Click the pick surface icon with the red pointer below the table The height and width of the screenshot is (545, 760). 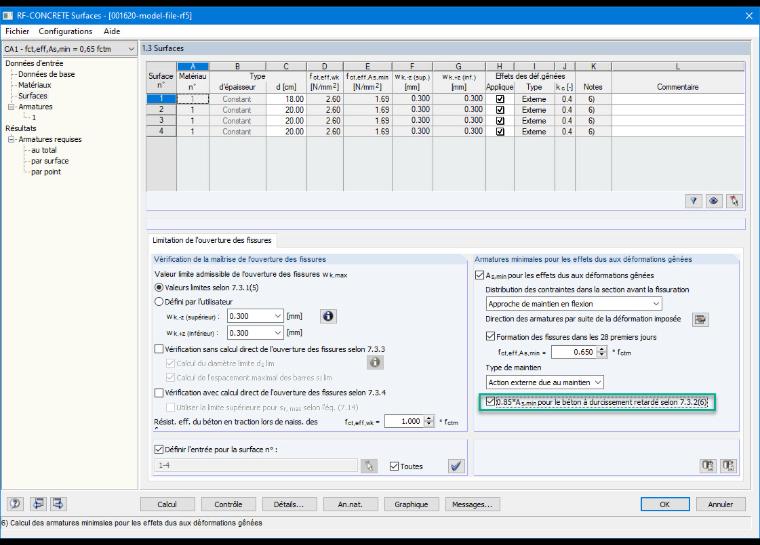(734, 201)
